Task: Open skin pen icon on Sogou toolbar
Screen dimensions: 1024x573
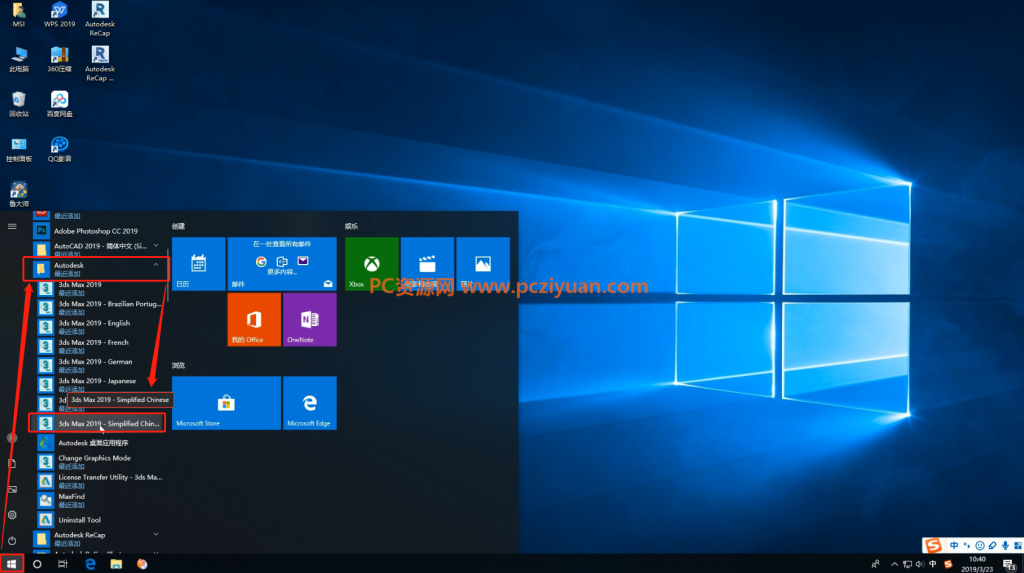Action: point(992,546)
